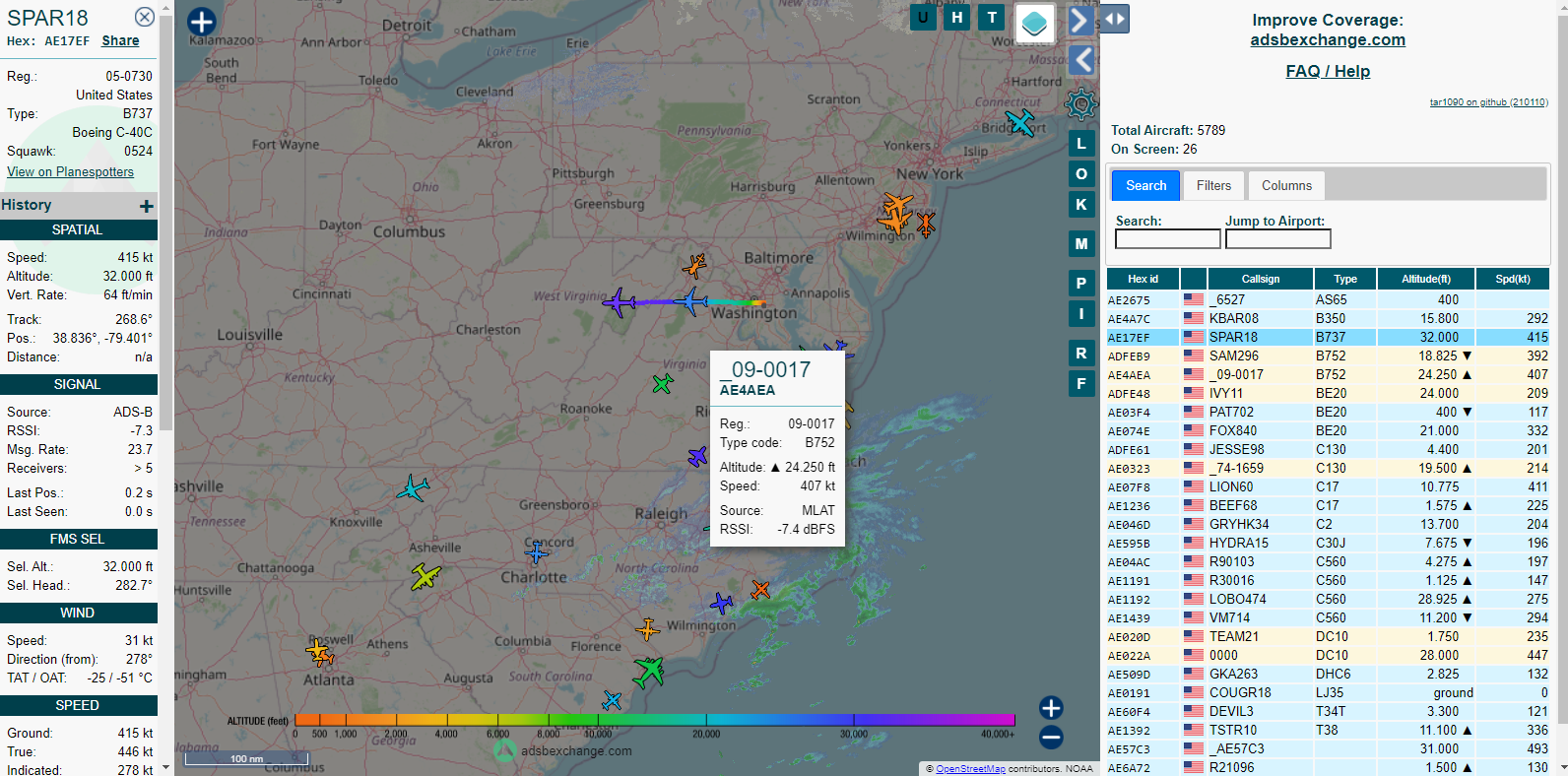Switch to the Search tab
Viewport: 1568px width, 776px height.
tap(1146, 186)
